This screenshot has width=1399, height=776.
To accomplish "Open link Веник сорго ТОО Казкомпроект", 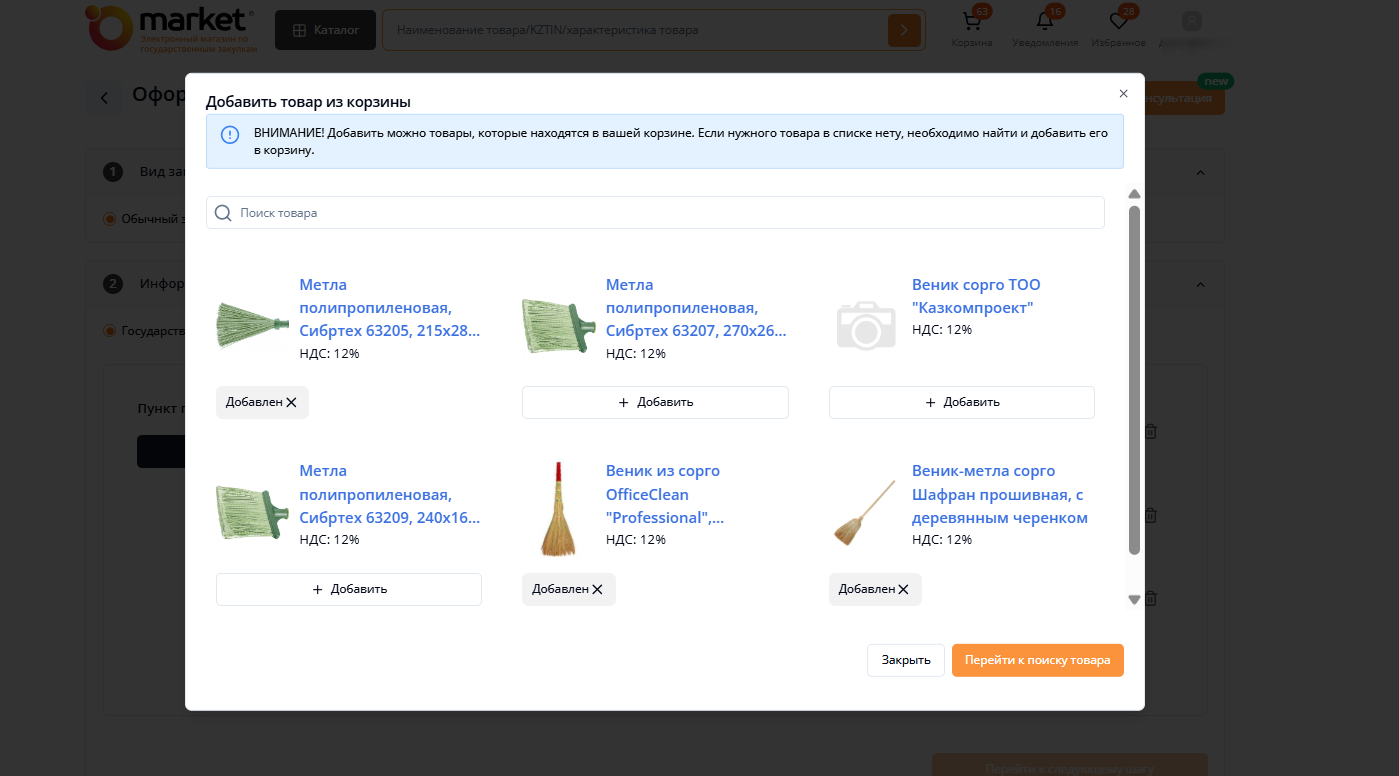I will [977, 296].
